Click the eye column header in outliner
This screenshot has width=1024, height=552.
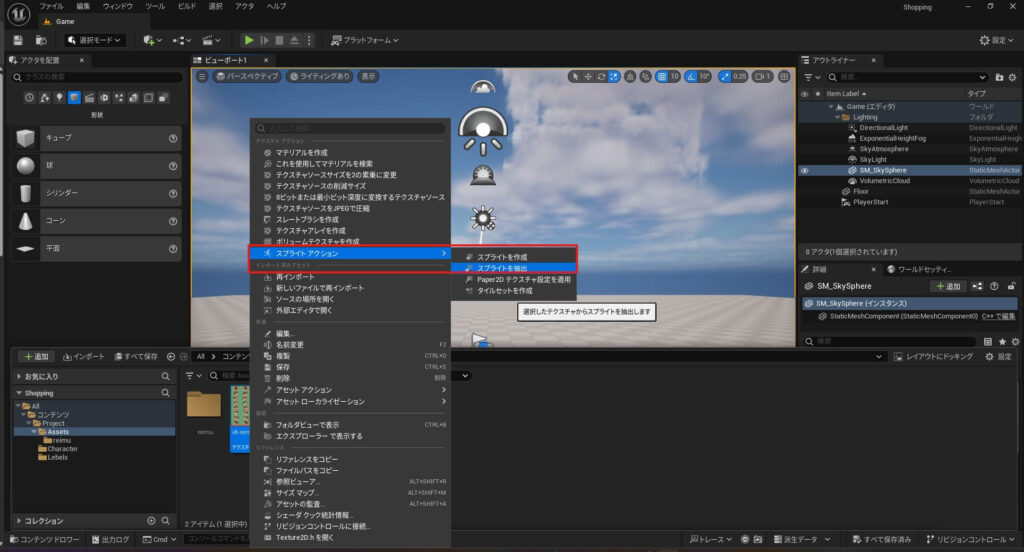point(805,94)
